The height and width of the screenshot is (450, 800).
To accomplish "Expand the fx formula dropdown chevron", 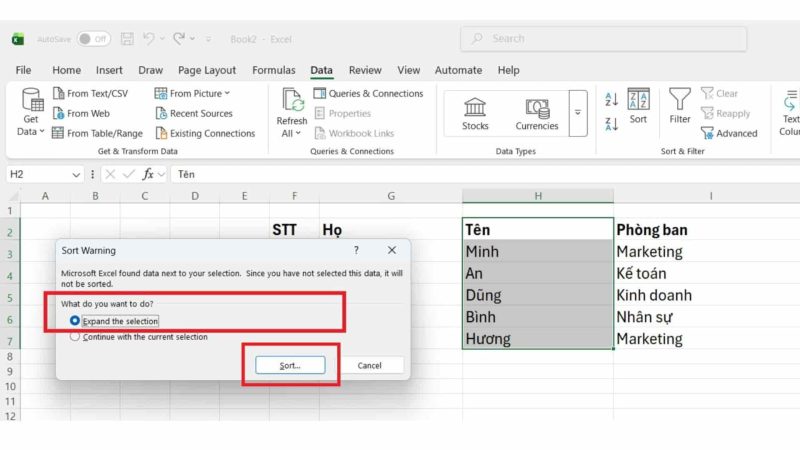I will point(161,174).
